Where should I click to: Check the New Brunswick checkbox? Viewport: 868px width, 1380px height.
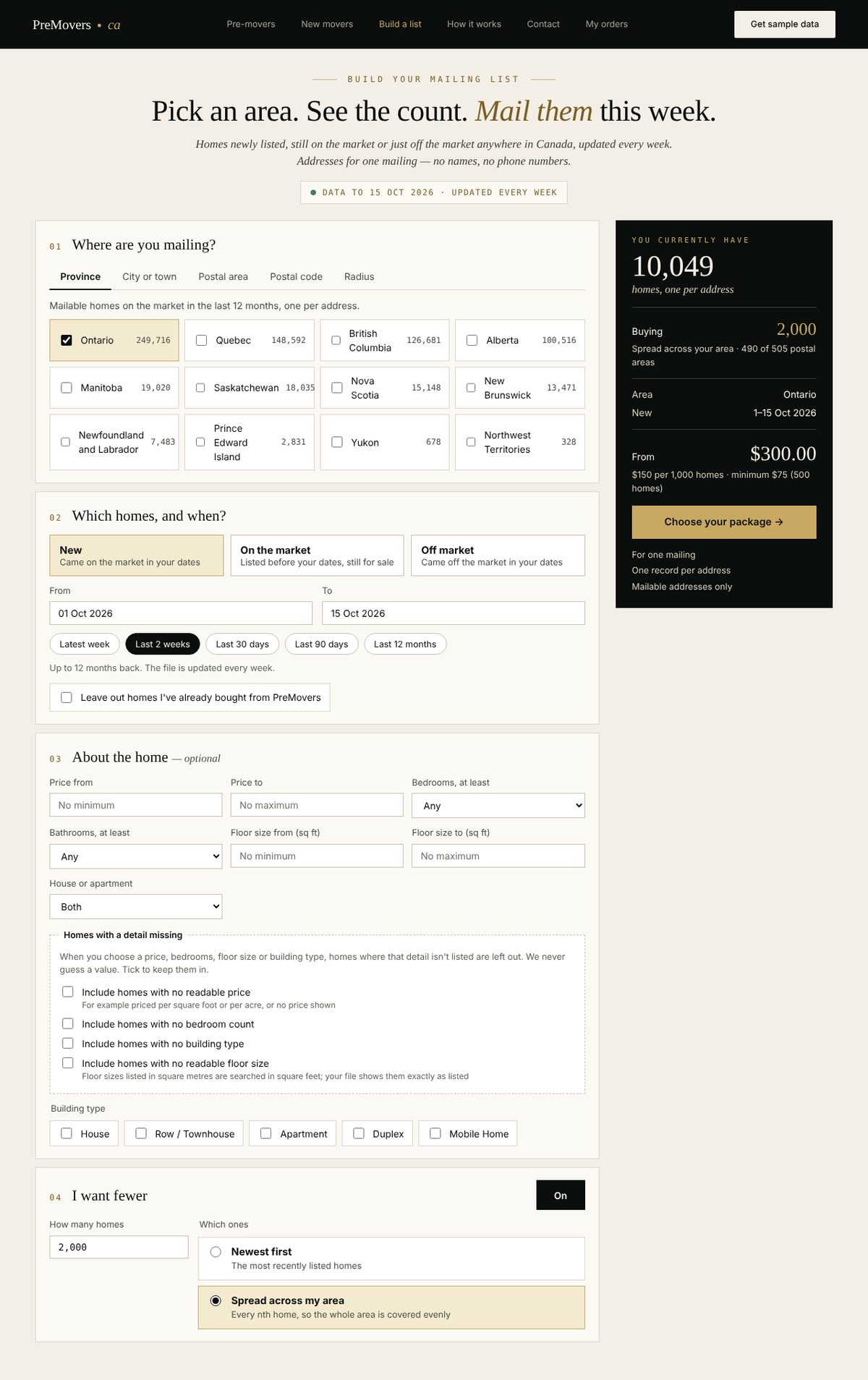point(471,388)
